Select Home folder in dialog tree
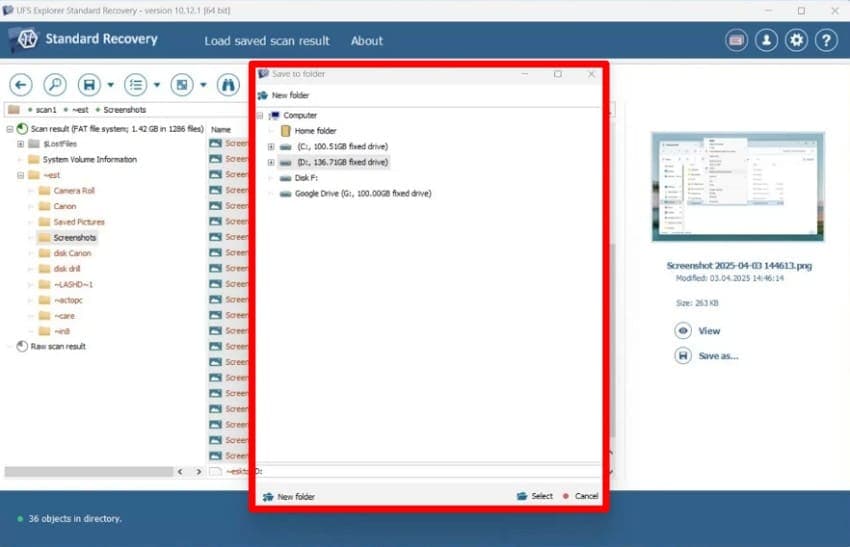This screenshot has height=547, width=850. [315, 131]
